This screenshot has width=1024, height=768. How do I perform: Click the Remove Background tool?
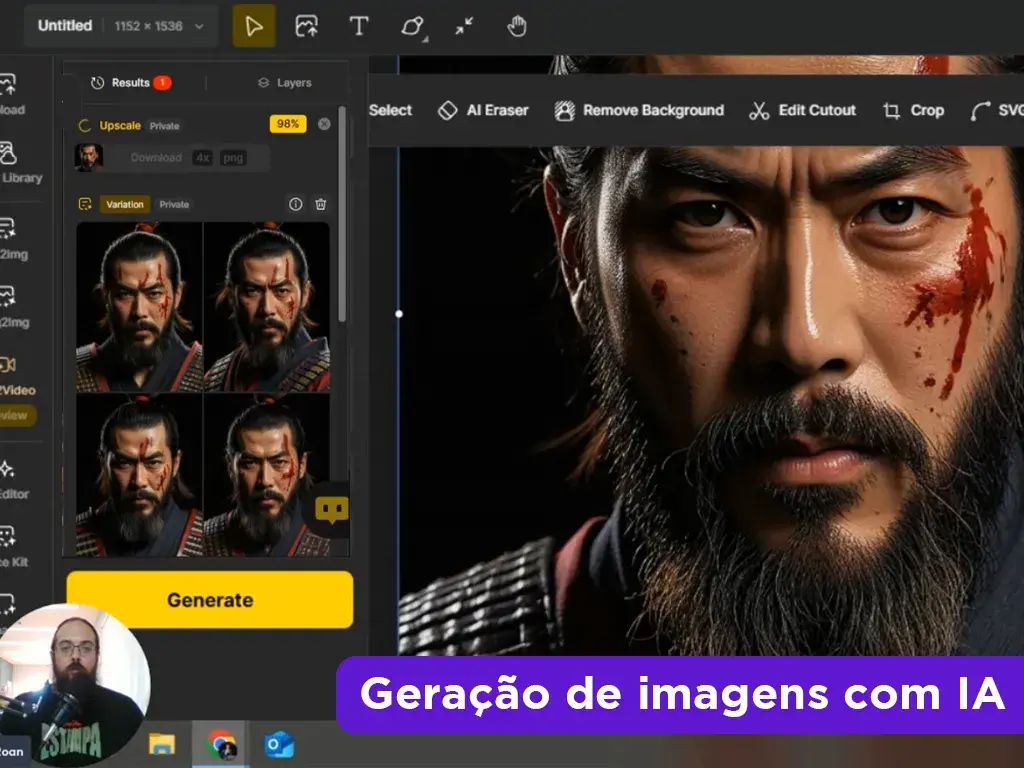point(639,110)
